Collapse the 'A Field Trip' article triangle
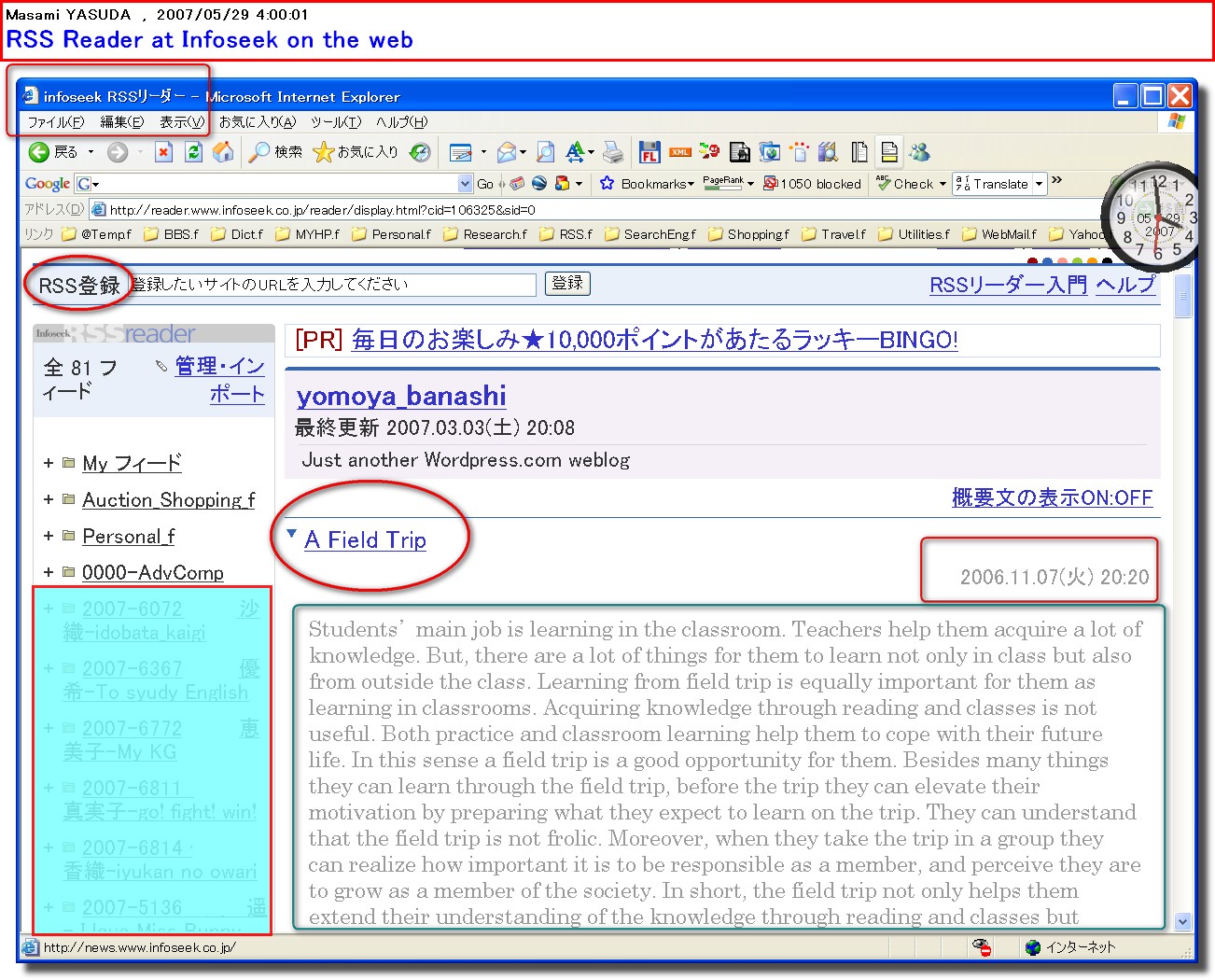Viewport: 1215px width, 980px height. pyautogui.click(x=292, y=535)
